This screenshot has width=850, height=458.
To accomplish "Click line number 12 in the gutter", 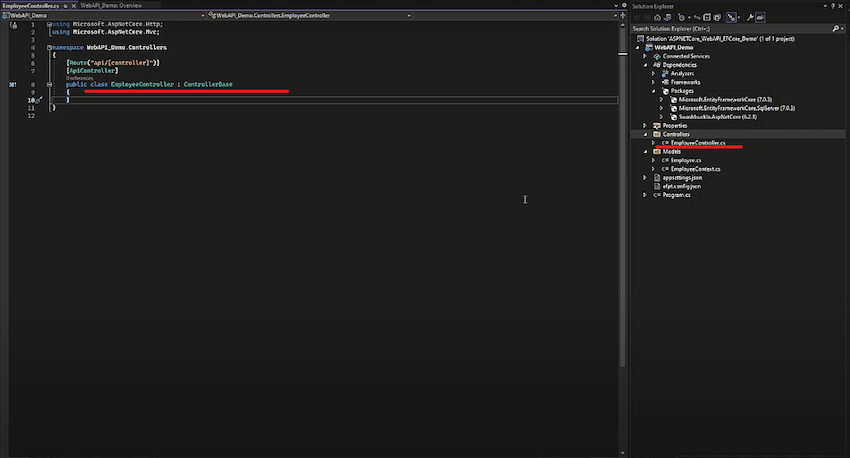I will pyautogui.click(x=31, y=115).
